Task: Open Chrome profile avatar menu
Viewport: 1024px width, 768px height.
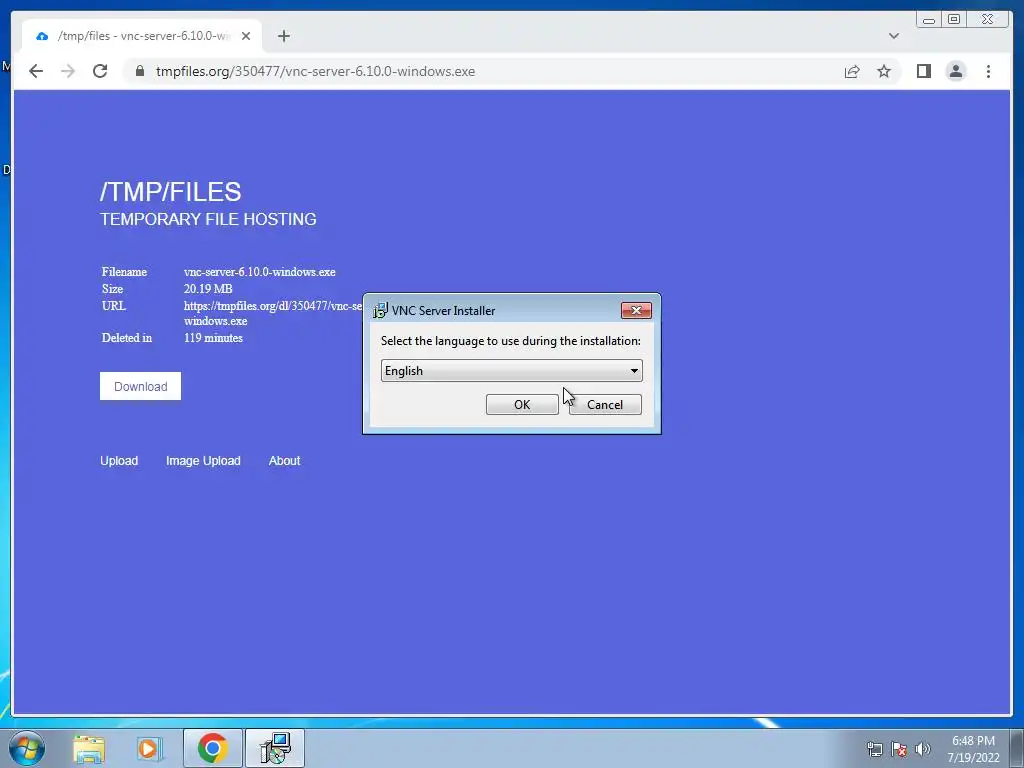Action: [955, 71]
